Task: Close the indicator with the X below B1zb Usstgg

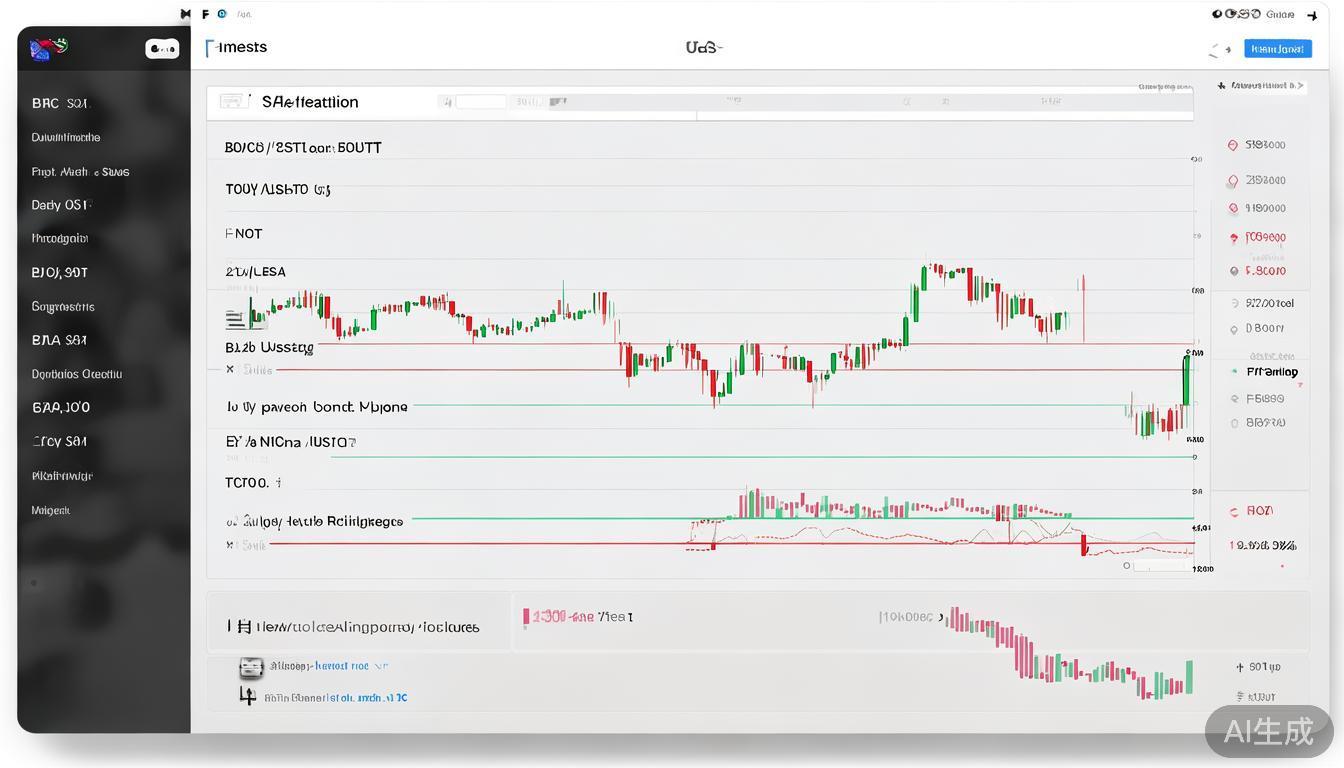Action: [x=230, y=369]
